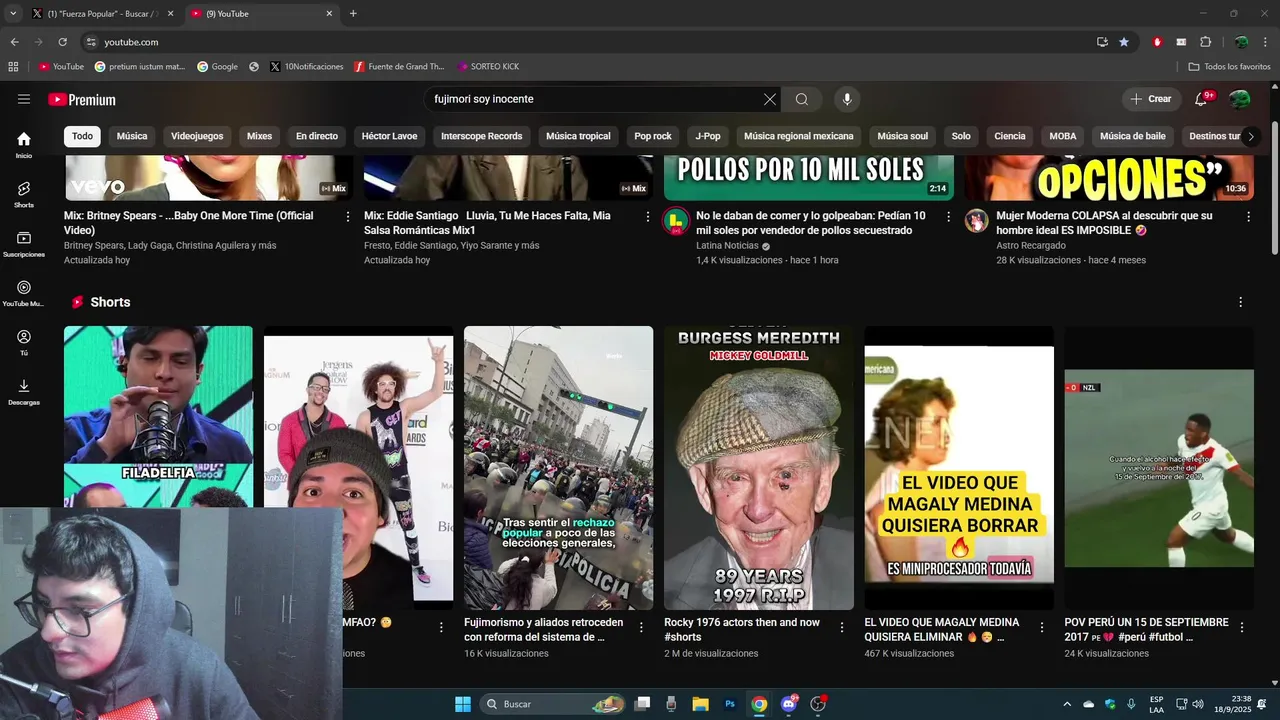1280x720 pixels.
Task: Open options for Rocky 1976 short
Action: tap(842, 627)
